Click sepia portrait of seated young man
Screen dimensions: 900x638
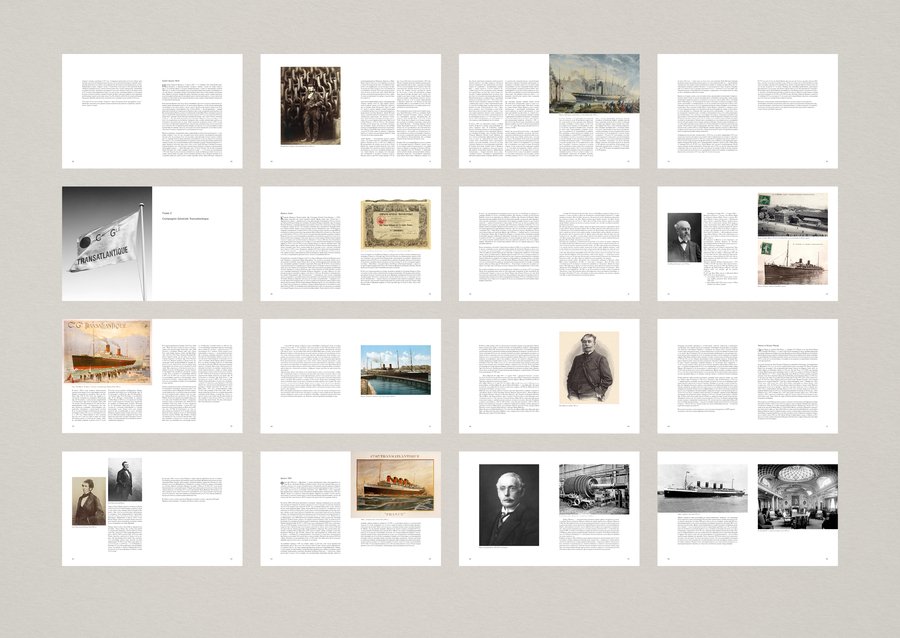pyautogui.click(x=89, y=501)
